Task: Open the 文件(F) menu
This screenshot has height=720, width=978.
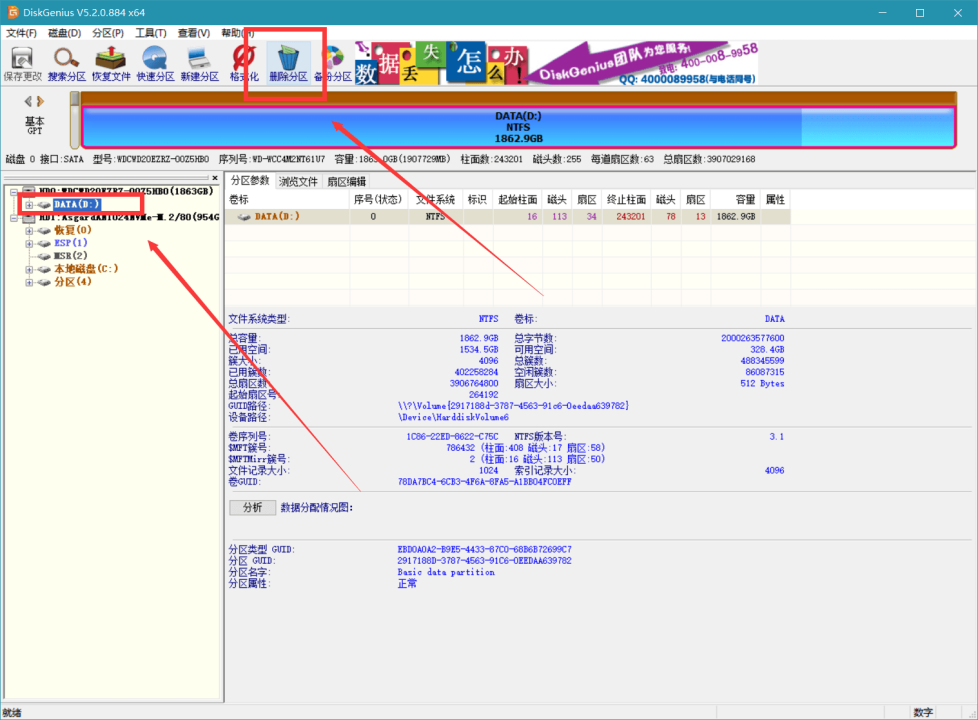Action: [21, 33]
